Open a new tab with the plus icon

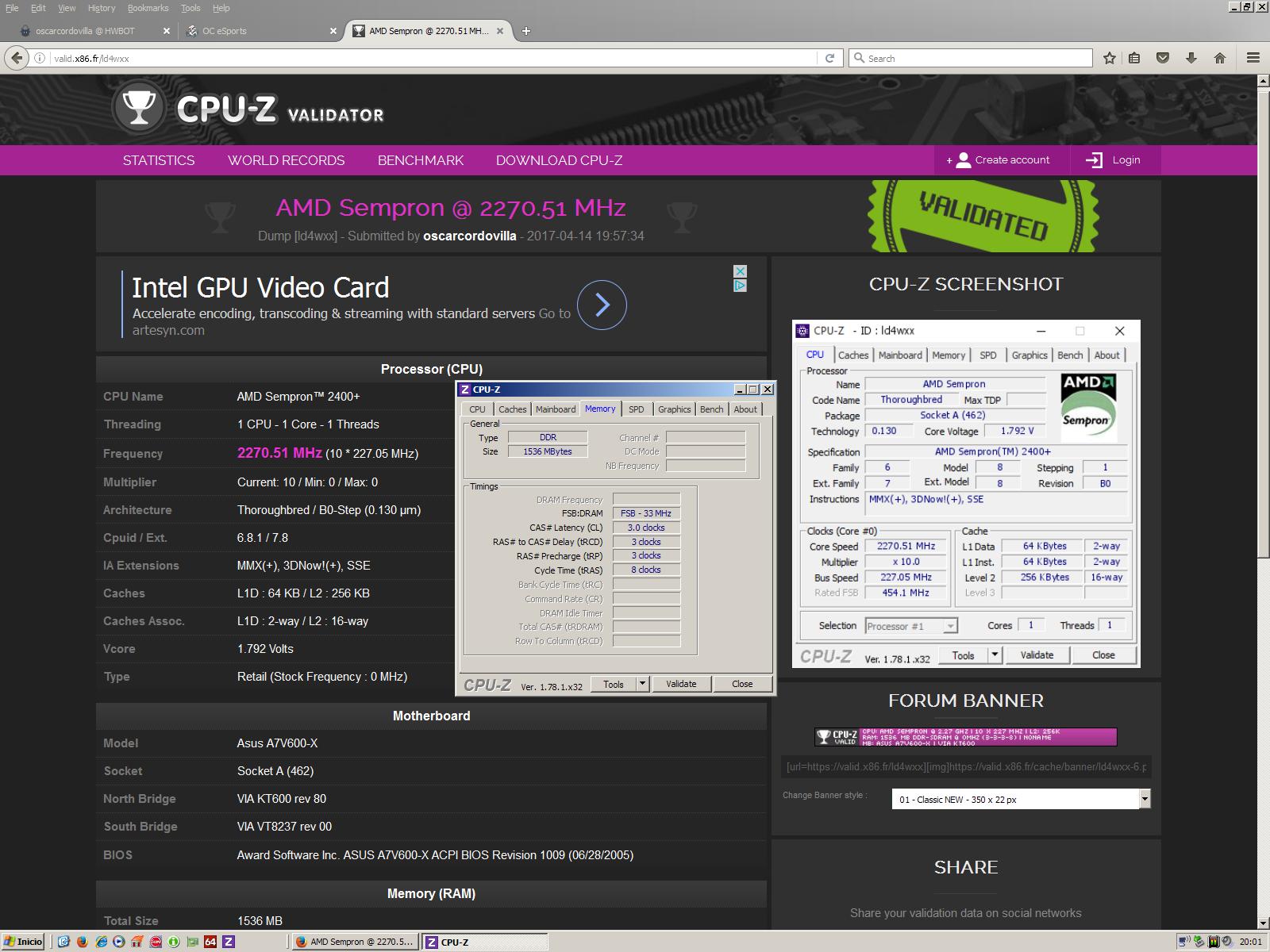[526, 31]
